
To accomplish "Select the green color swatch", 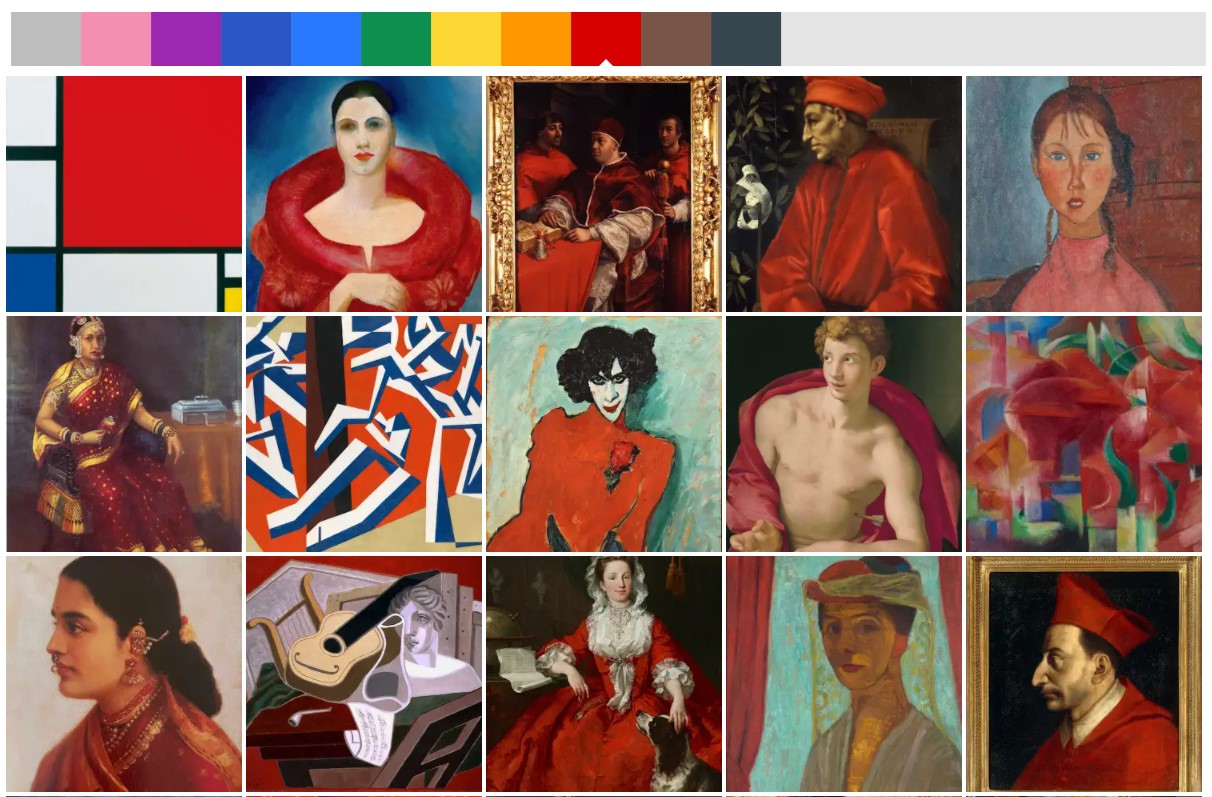I will click(x=396, y=39).
